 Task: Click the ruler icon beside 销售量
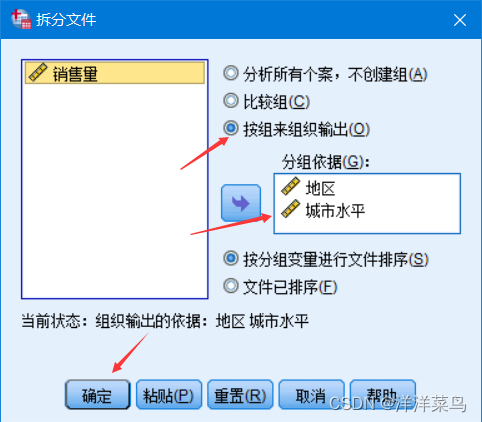[x=38, y=72]
